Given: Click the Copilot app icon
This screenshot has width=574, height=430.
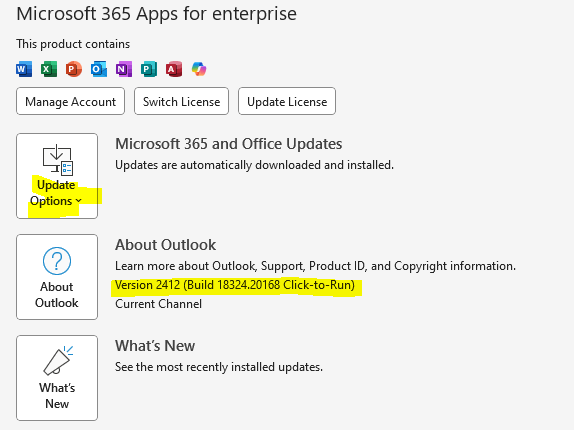Looking at the screenshot, I should (199, 69).
